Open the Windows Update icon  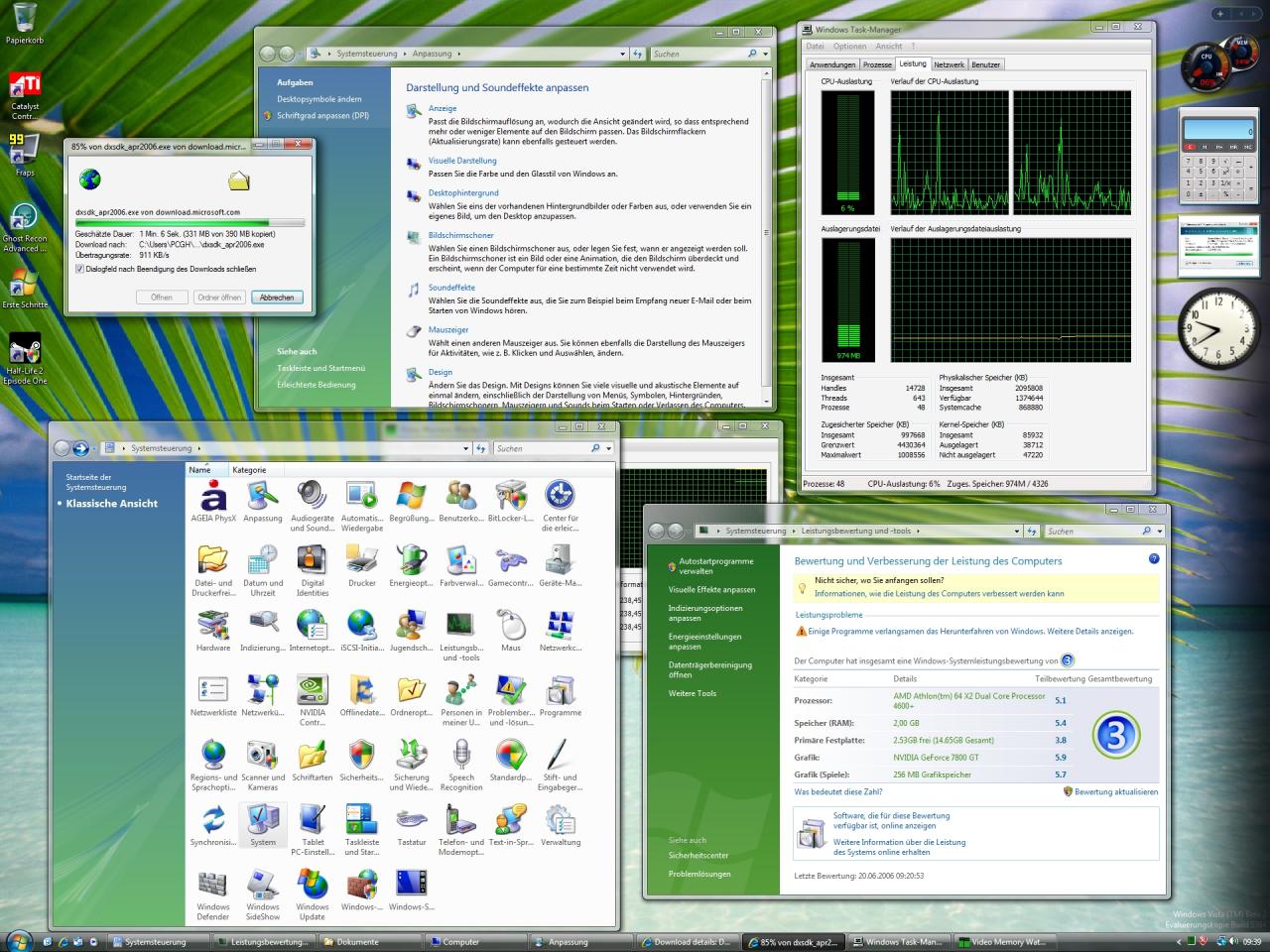313,894
